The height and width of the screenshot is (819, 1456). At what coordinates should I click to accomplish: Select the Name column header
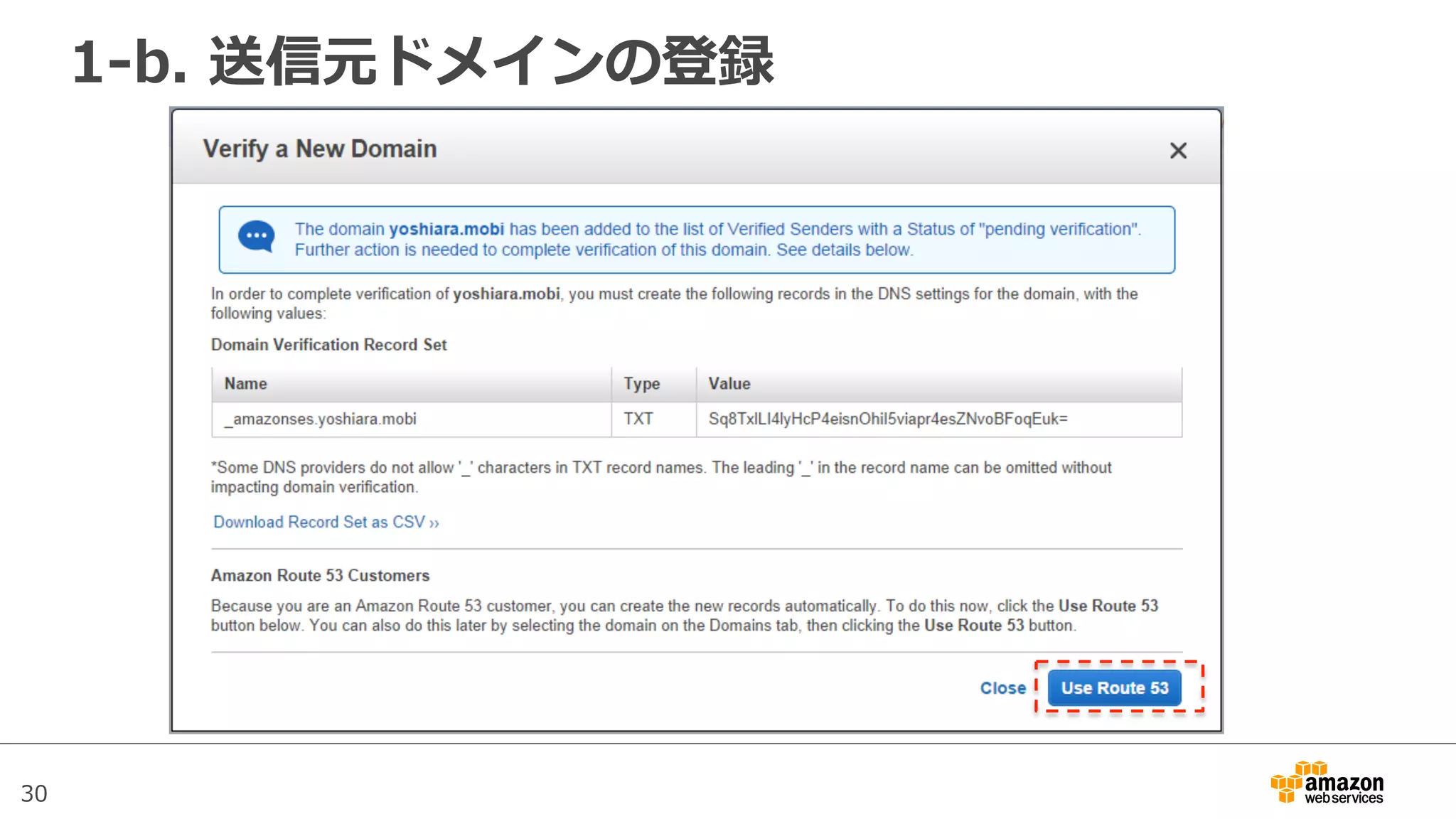[x=246, y=384]
